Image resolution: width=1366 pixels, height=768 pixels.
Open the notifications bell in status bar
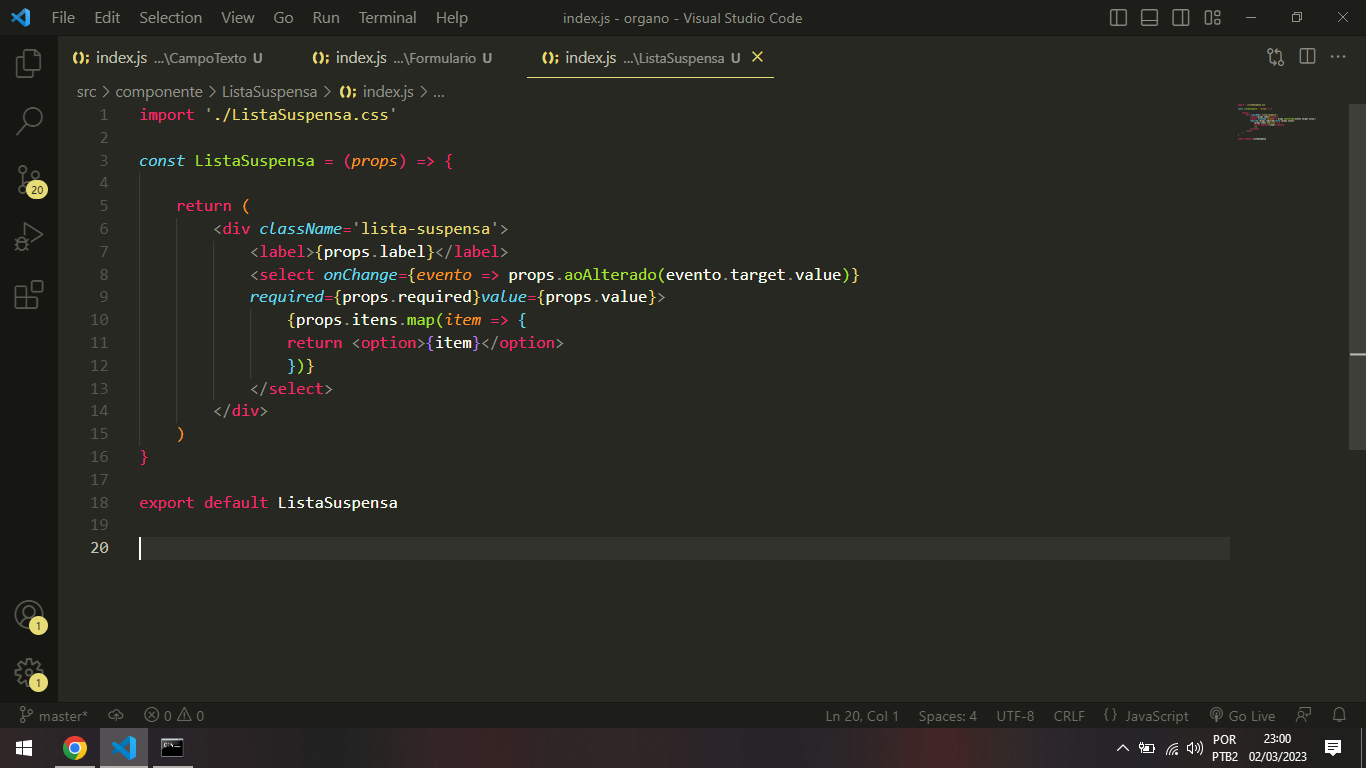pyautogui.click(x=1339, y=716)
